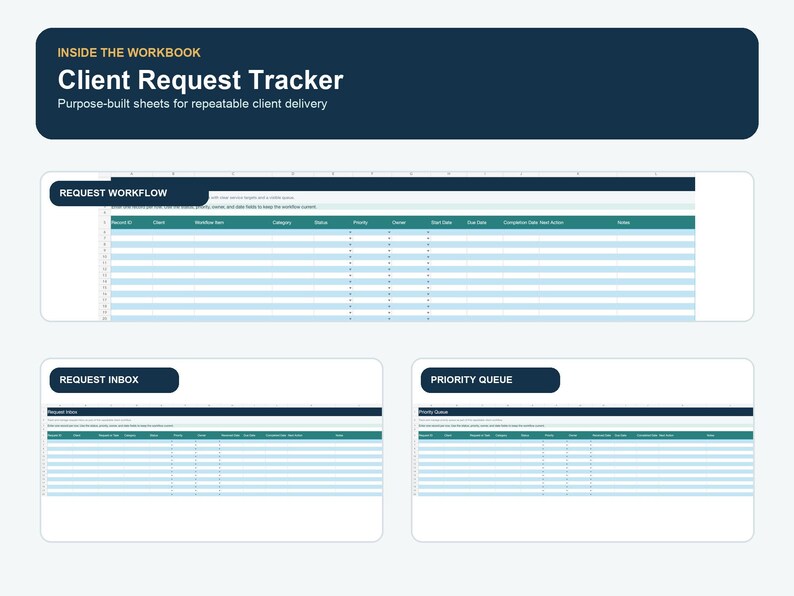The width and height of the screenshot is (794, 596).
Task: Click the "Request Inbox" title cell in its sheet
Action: point(62,412)
